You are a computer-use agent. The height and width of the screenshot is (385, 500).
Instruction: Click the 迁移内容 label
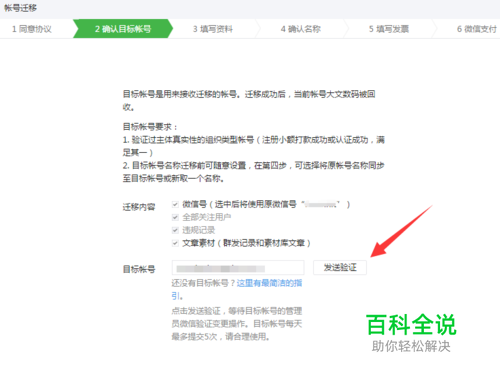point(139,207)
